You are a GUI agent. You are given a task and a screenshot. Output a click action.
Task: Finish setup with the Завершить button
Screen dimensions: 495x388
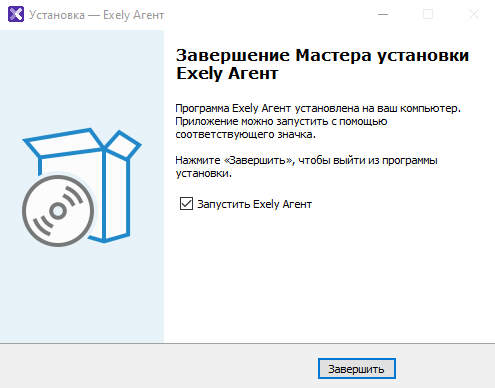coord(357,369)
